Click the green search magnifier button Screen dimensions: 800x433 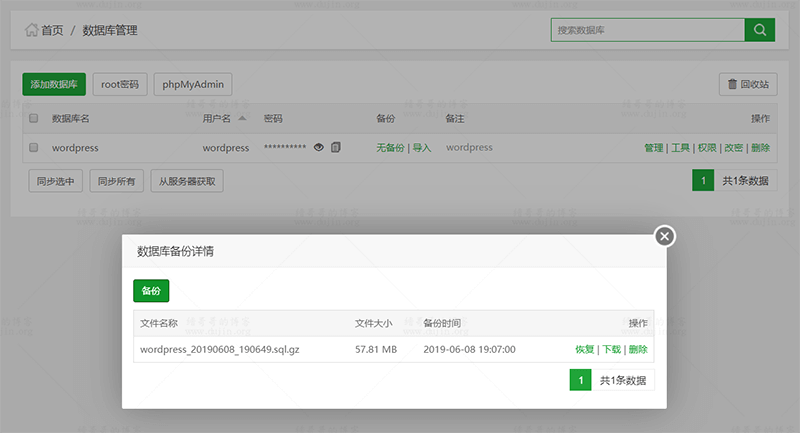coord(760,30)
